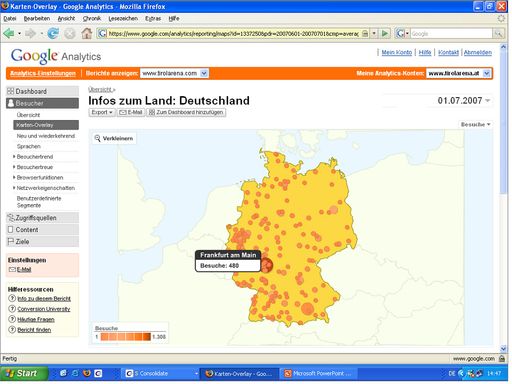Screen dimensions: 512x384
Task: Open Analytics-Einstellungen link
Action: click(43, 73)
